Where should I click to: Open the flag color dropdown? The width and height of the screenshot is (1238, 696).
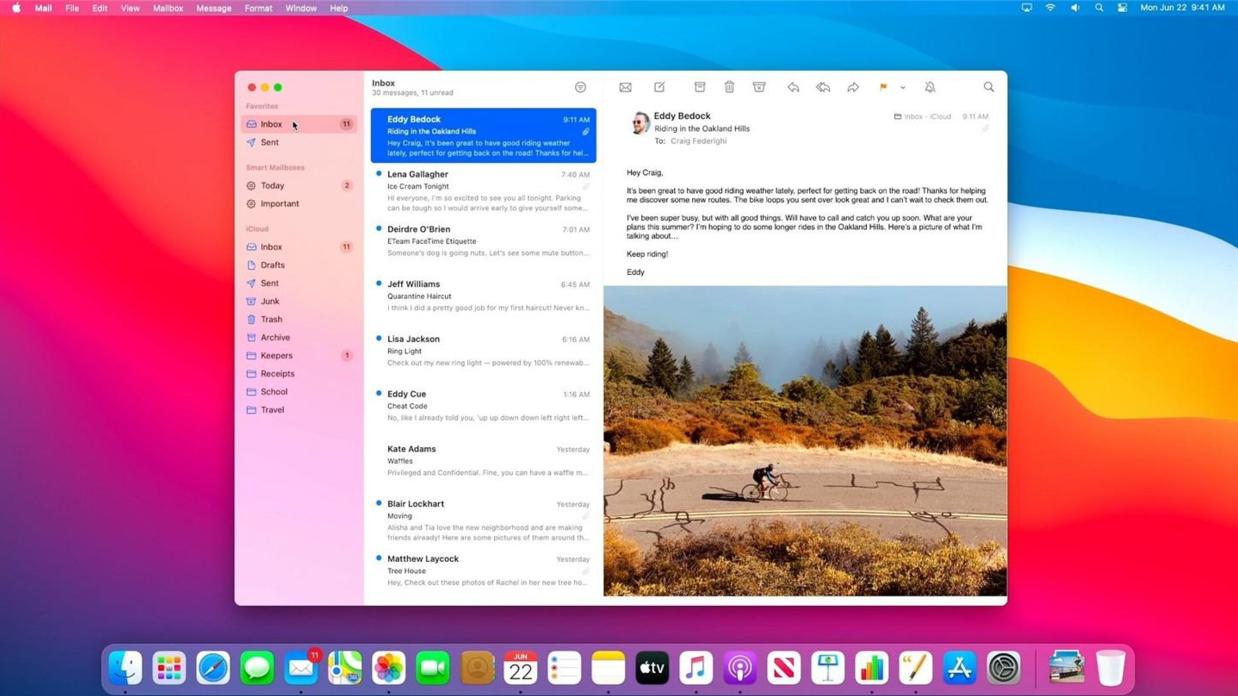903,87
